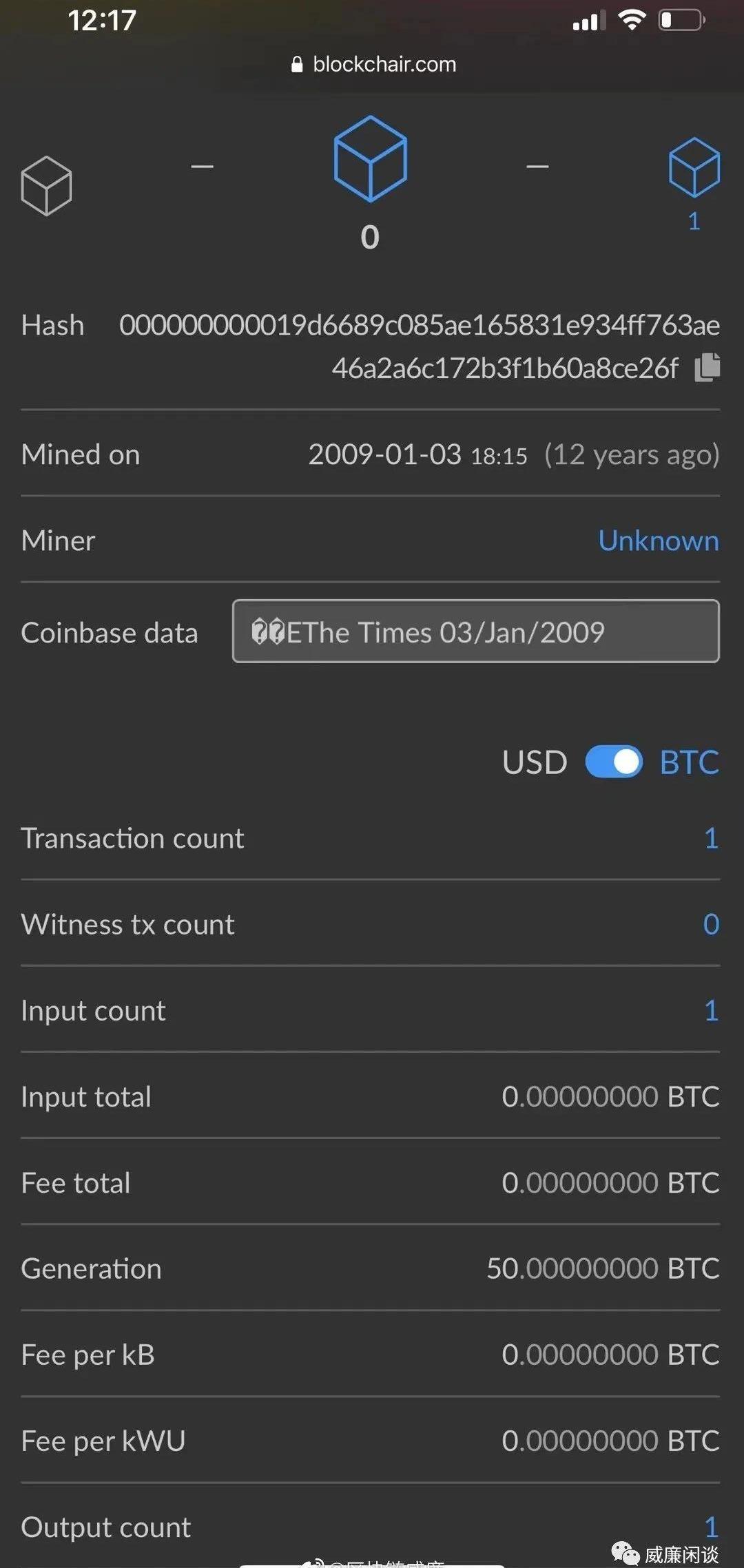This screenshot has height=1568, width=744.
Task: Toggle the USD/BTC currency switch
Action: click(x=613, y=762)
